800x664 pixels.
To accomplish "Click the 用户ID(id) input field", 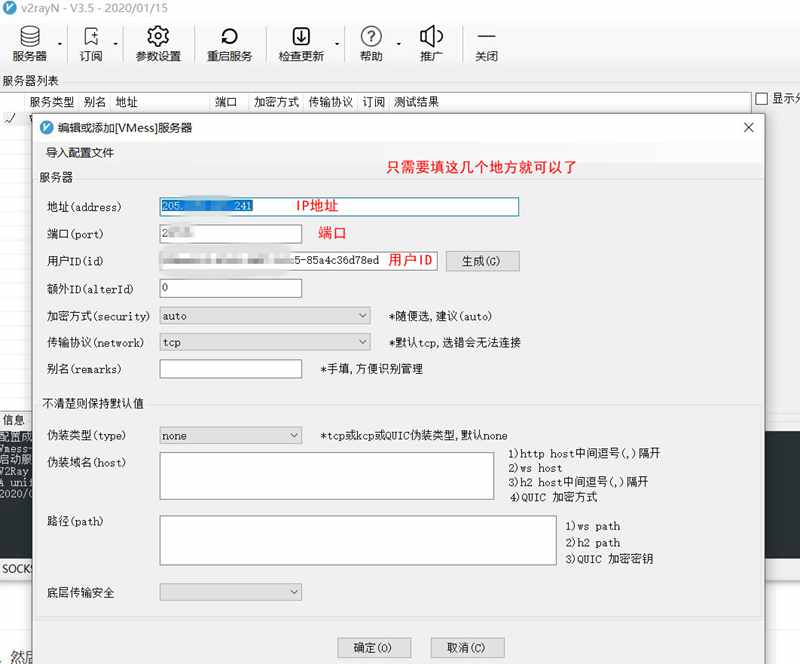I will click(298, 261).
